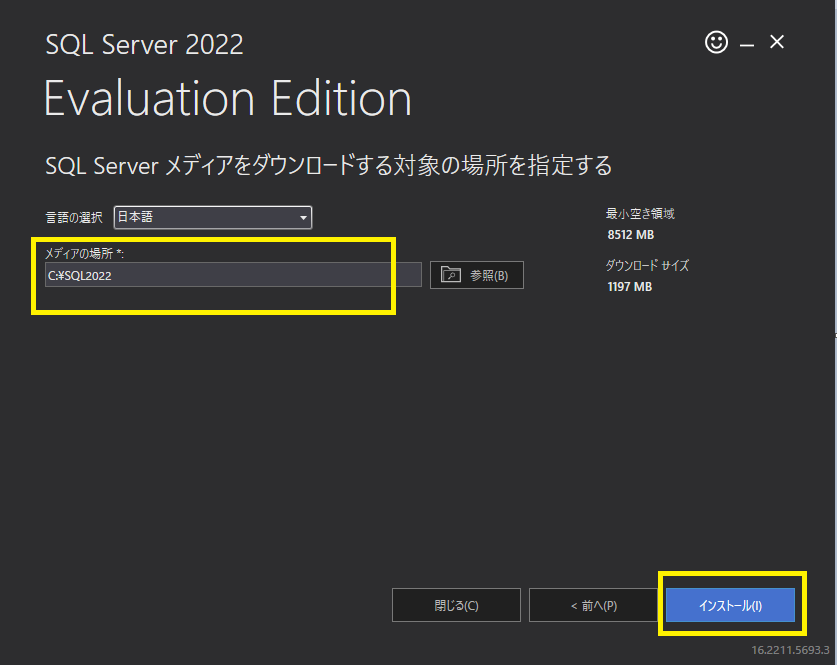Screen dimensions: 837x665
Task: Click the 閉じる(C) button
Action: tap(456, 605)
